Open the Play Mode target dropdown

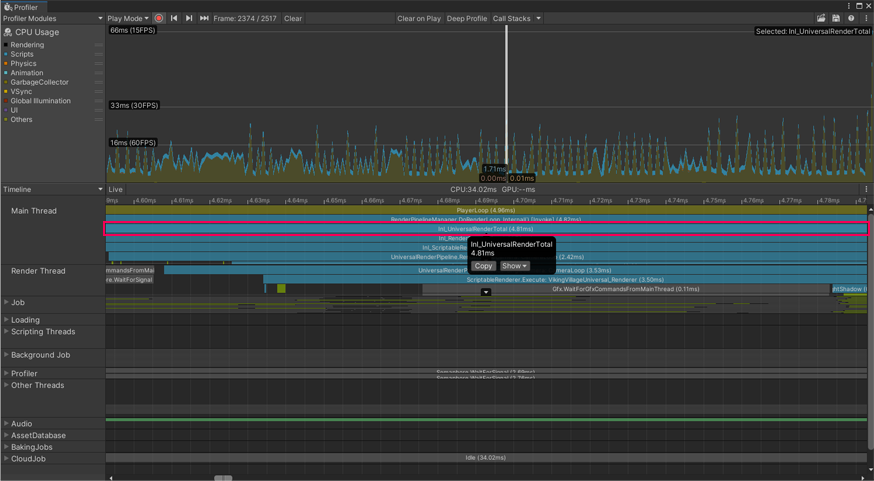(128, 18)
